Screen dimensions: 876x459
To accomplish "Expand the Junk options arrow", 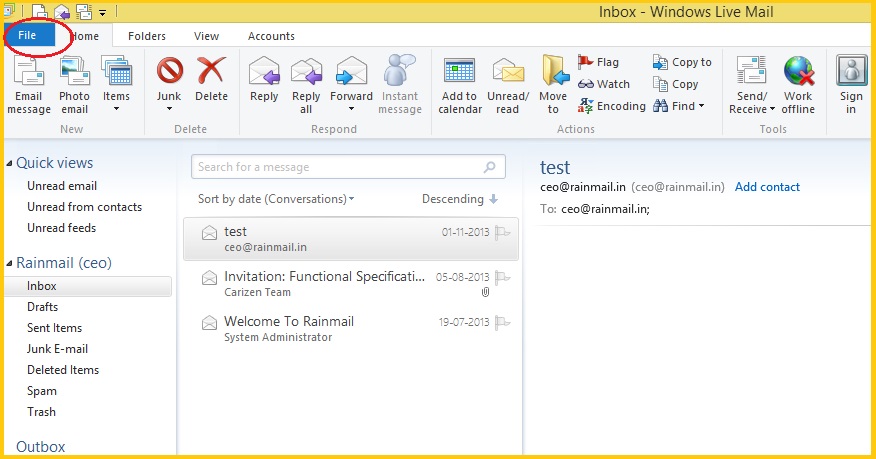I will pos(169,109).
